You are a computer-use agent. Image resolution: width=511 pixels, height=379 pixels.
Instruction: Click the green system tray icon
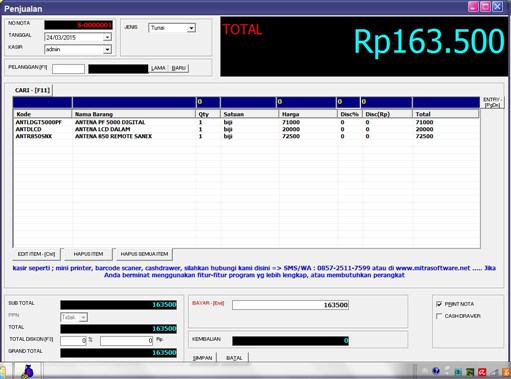[x=470, y=372]
